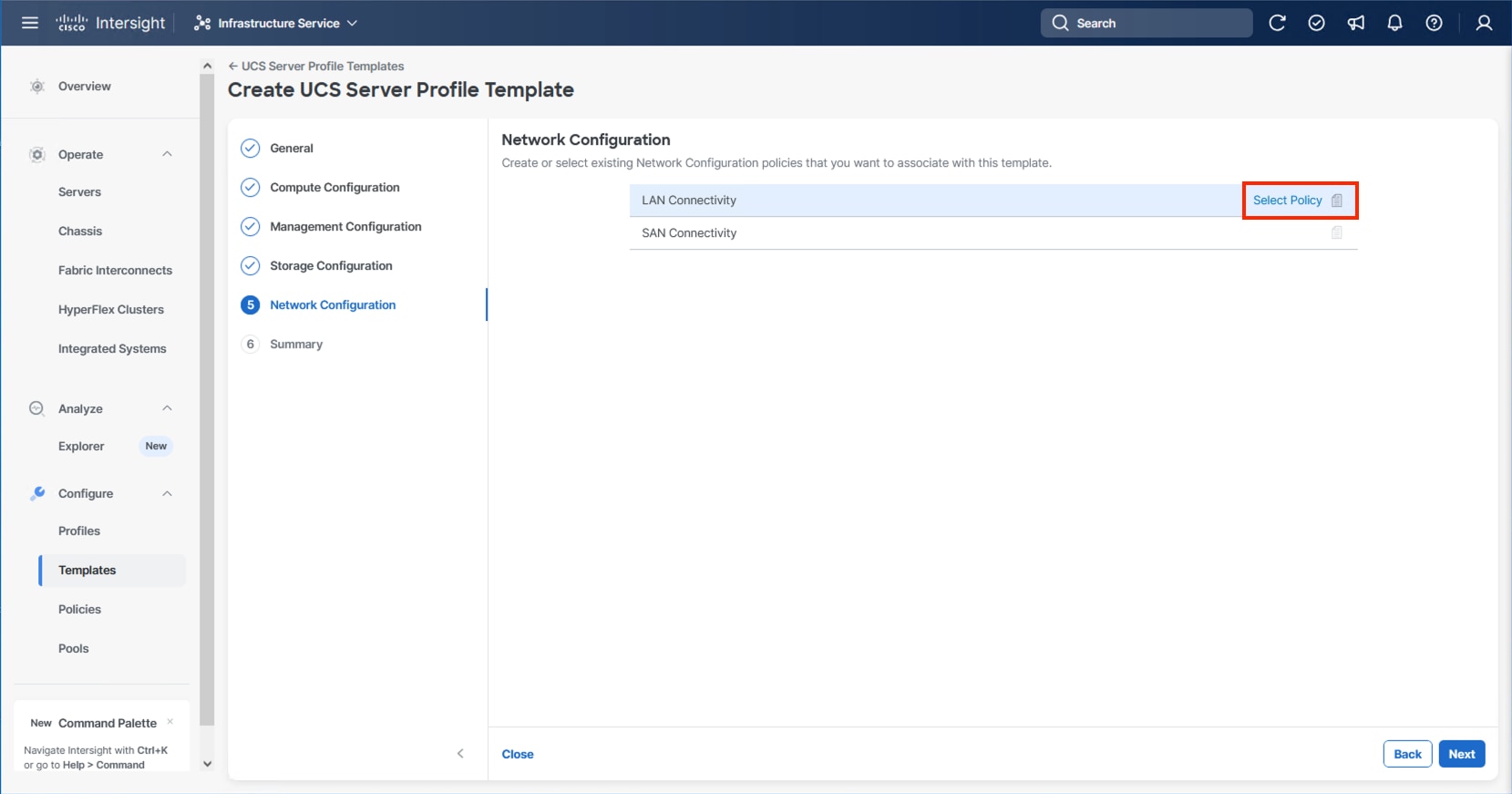Open the Help question mark icon
Viewport: 1512px width, 794px height.
1434,23
